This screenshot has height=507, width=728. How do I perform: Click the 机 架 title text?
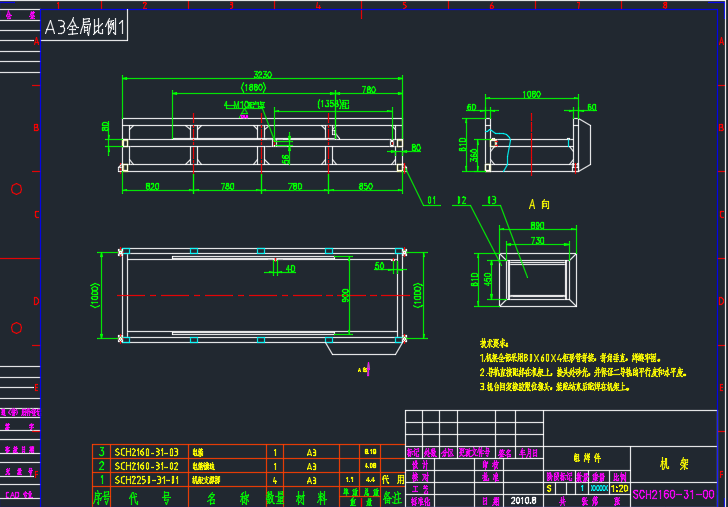674,464
